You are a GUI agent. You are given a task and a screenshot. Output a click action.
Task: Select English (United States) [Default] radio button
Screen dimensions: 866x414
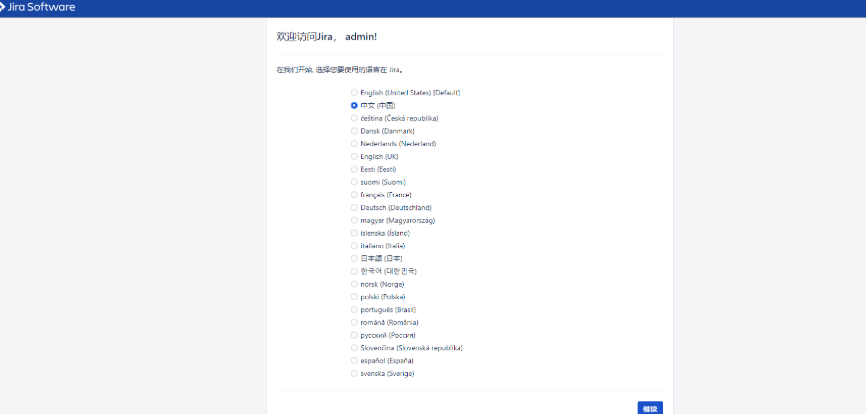coord(355,93)
